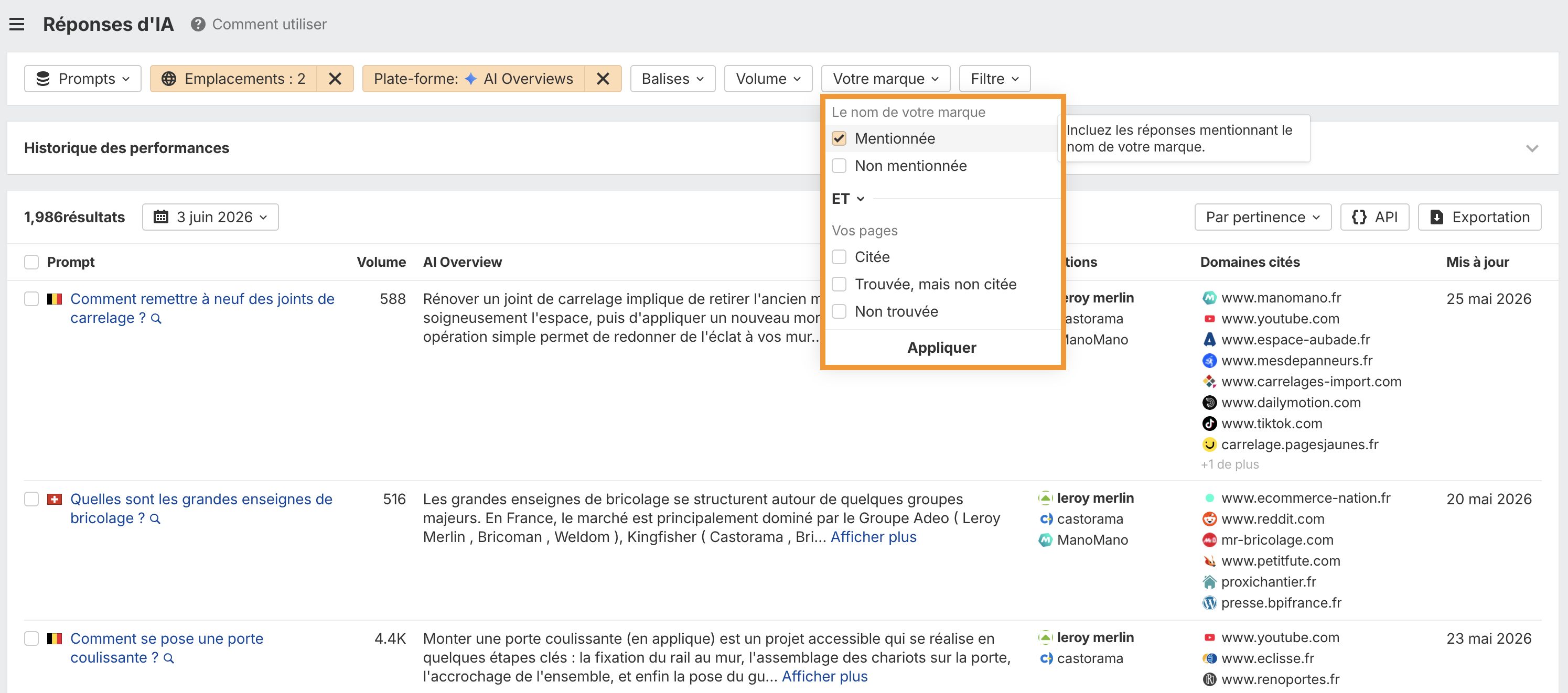
Task: Click search icon beside joints de carrelage prompt
Action: (156, 319)
